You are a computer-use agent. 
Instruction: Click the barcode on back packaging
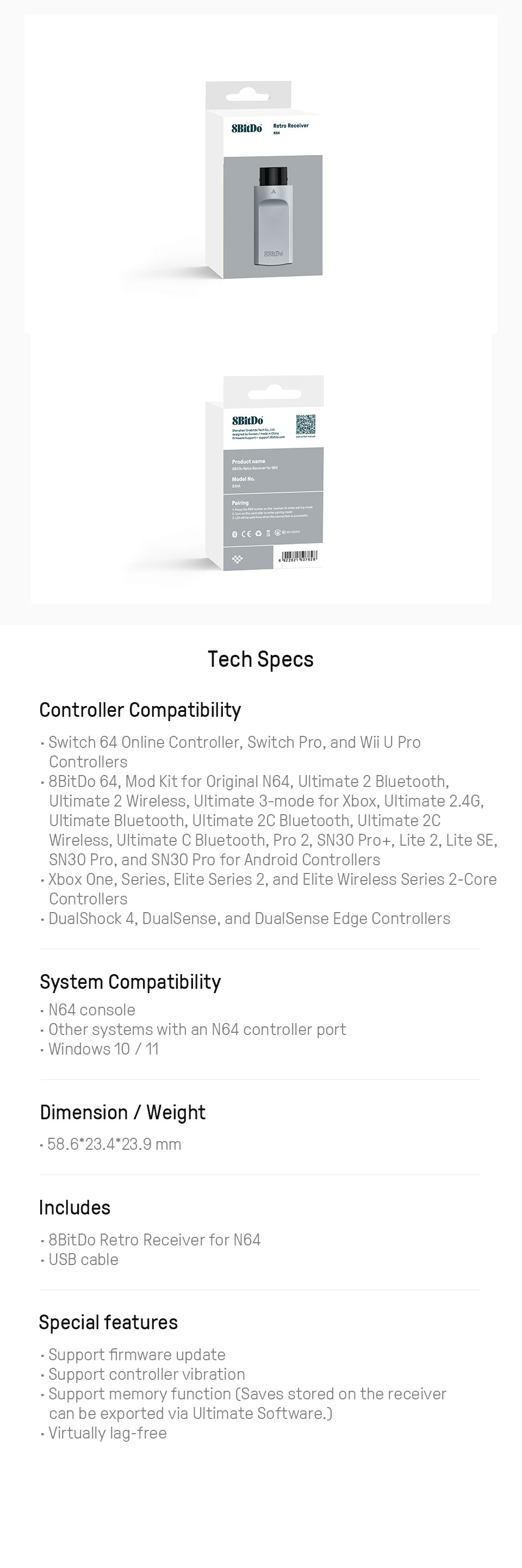tap(298, 556)
